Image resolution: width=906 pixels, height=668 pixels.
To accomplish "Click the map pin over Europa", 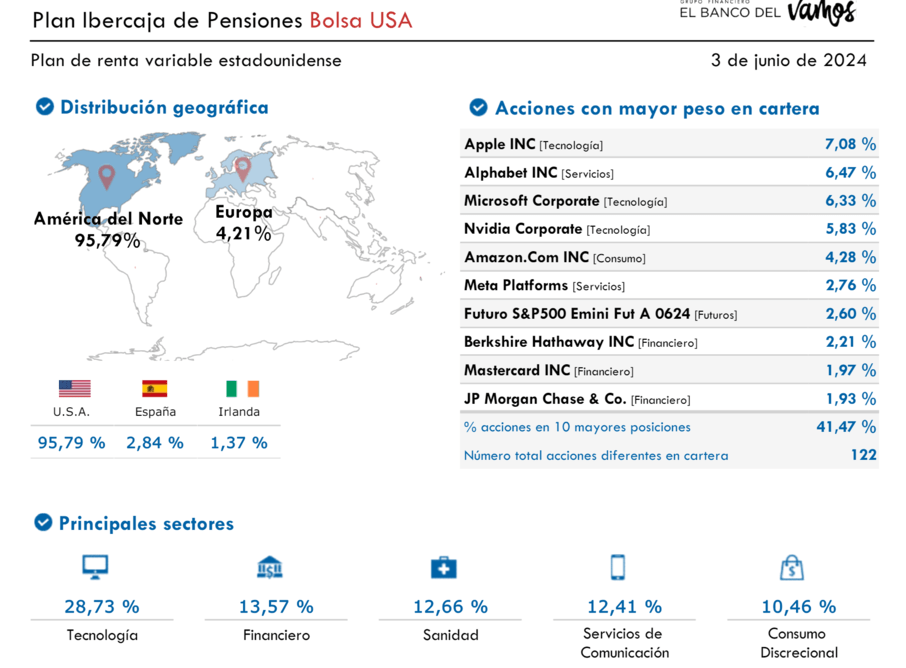I will point(243,169).
